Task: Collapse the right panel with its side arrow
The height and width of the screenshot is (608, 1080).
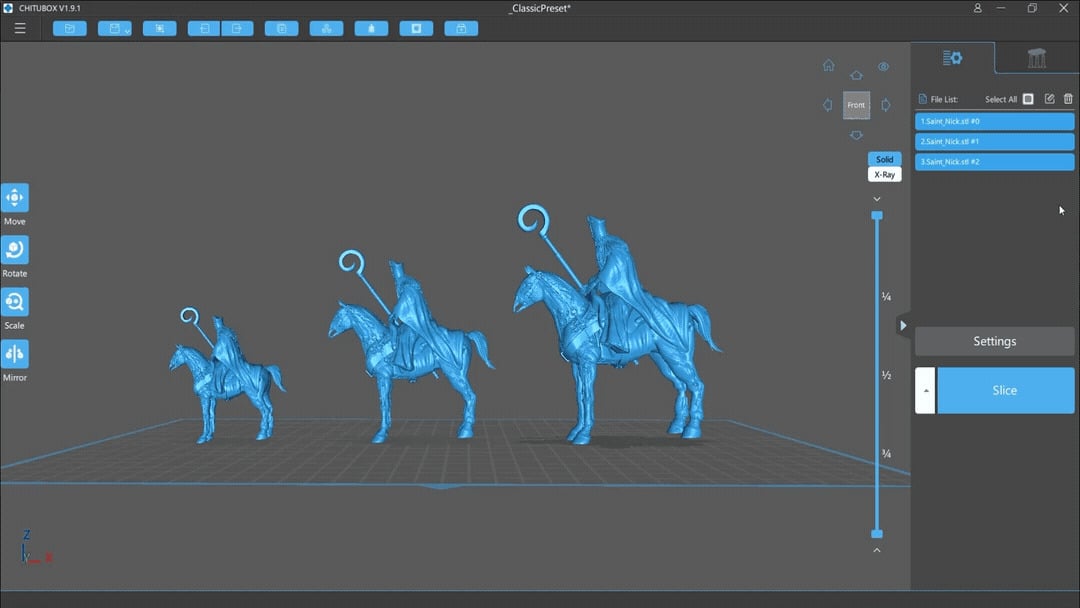Action: point(903,325)
